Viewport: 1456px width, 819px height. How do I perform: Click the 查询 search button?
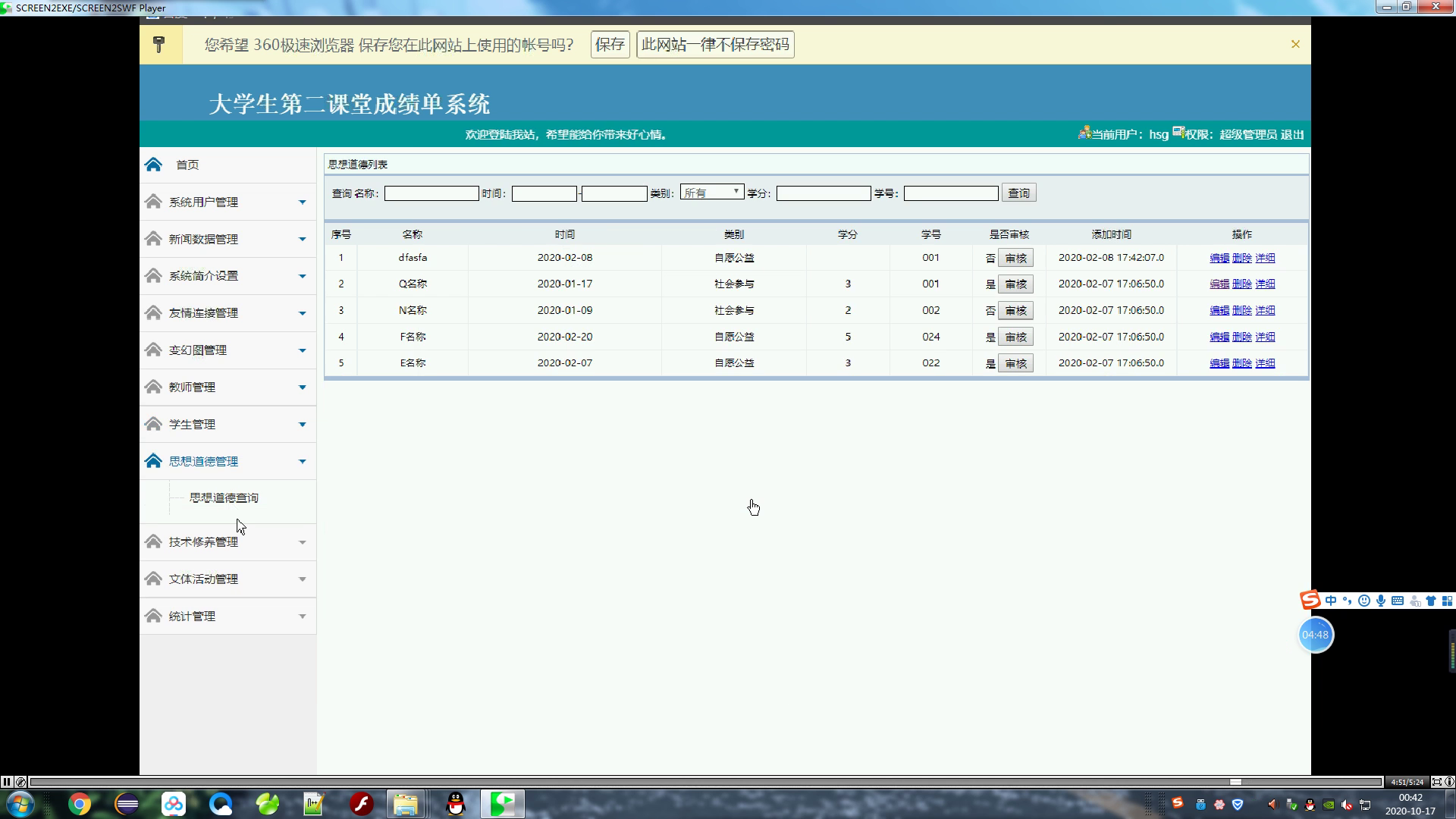point(1018,193)
